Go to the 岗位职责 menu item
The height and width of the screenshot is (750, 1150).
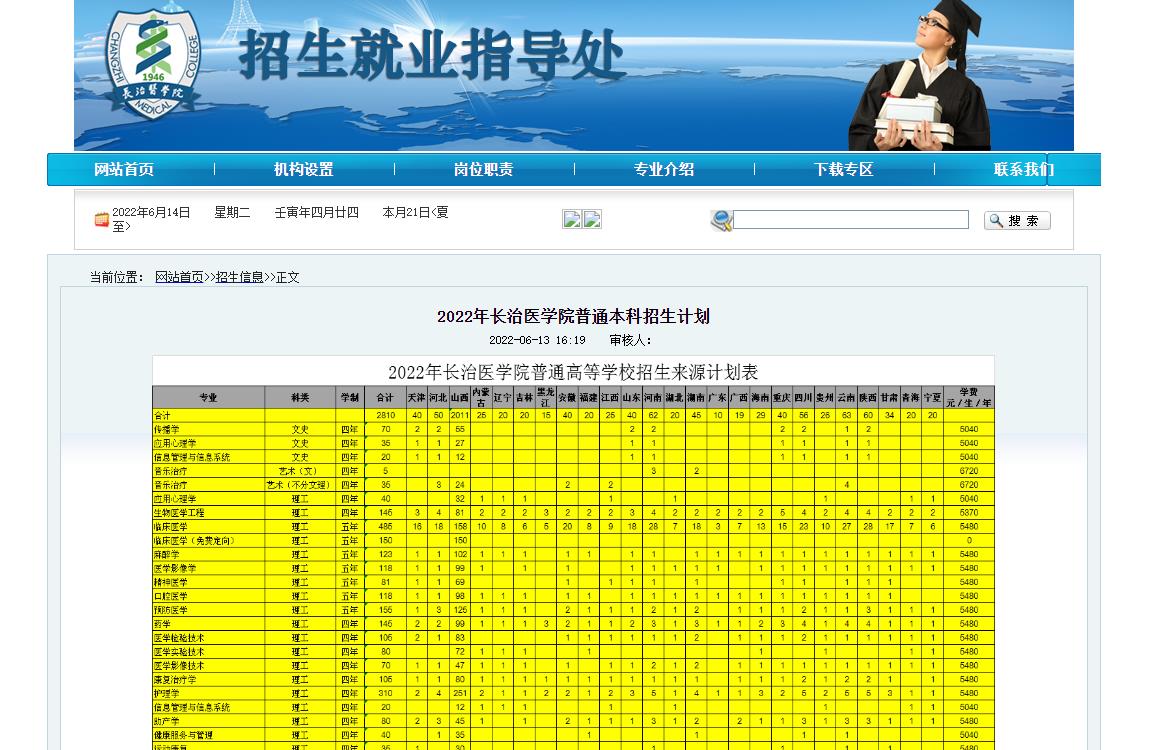click(x=484, y=170)
